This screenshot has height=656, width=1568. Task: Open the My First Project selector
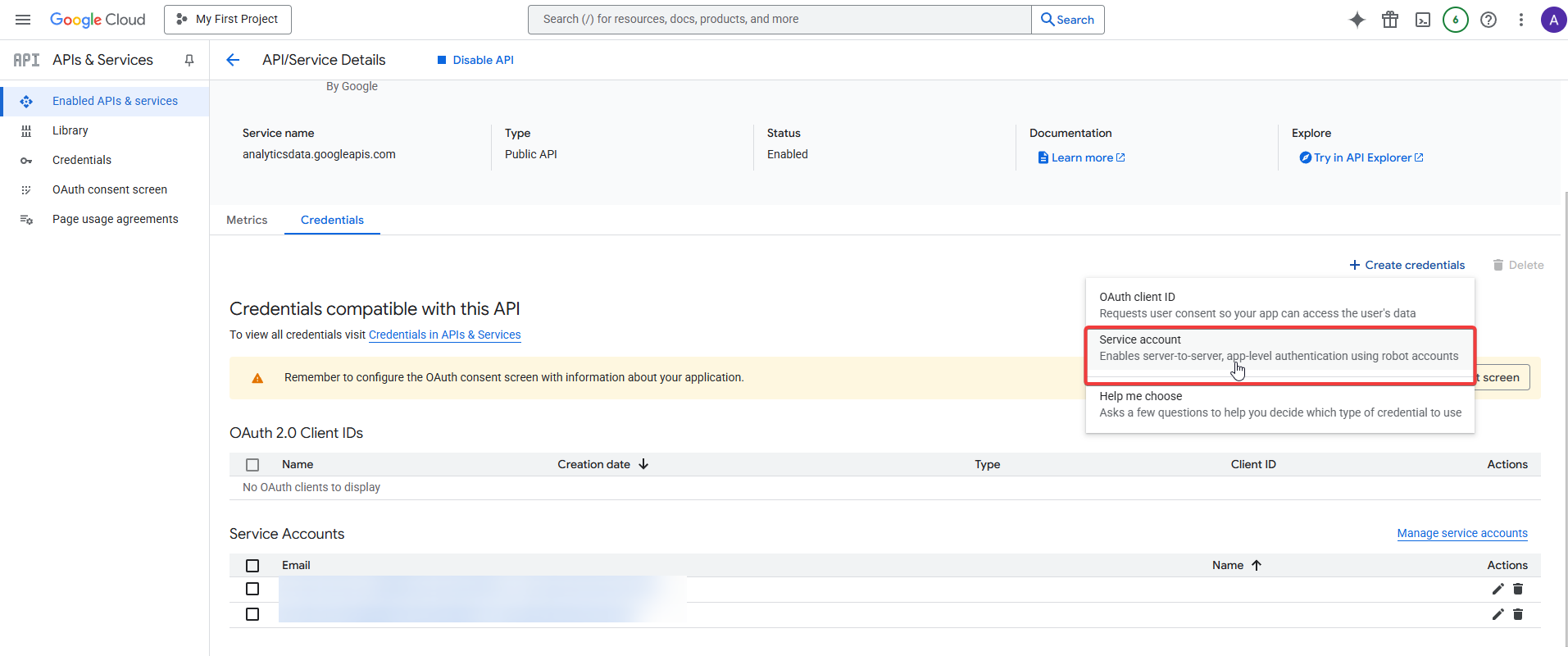[x=228, y=20]
